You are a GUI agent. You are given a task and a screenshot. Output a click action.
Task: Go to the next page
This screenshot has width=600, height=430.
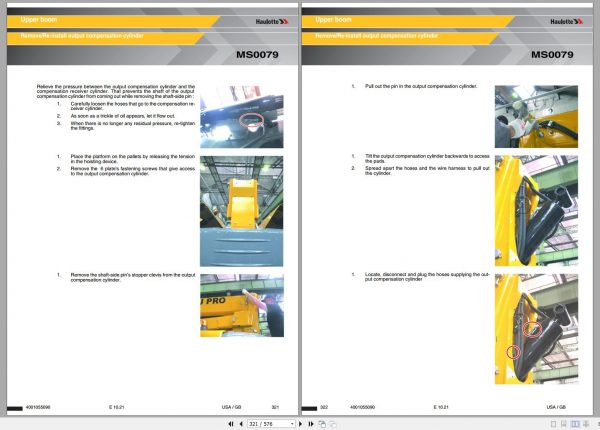pyautogui.click(x=300, y=424)
